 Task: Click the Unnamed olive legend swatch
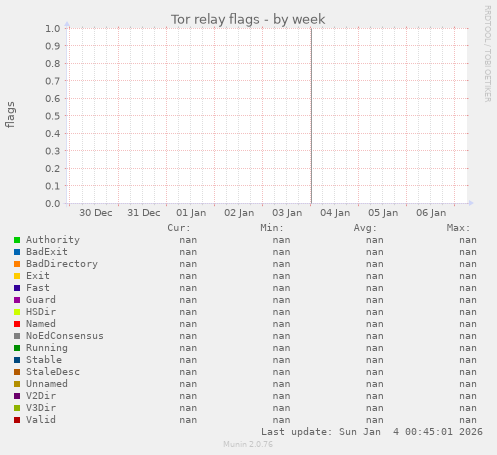click(17, 384)
